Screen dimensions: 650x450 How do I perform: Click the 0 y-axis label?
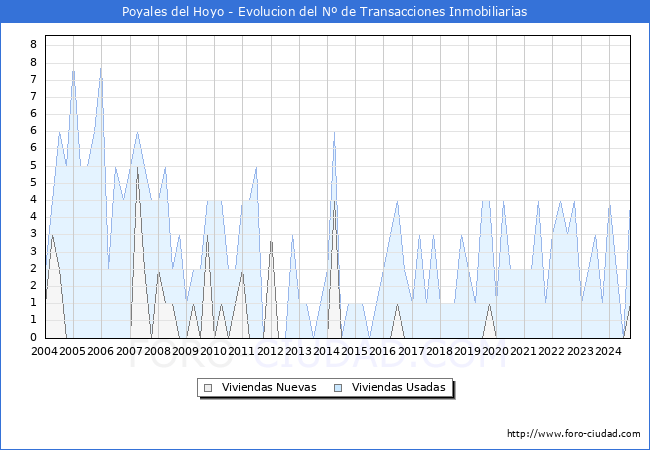[34, 337]
